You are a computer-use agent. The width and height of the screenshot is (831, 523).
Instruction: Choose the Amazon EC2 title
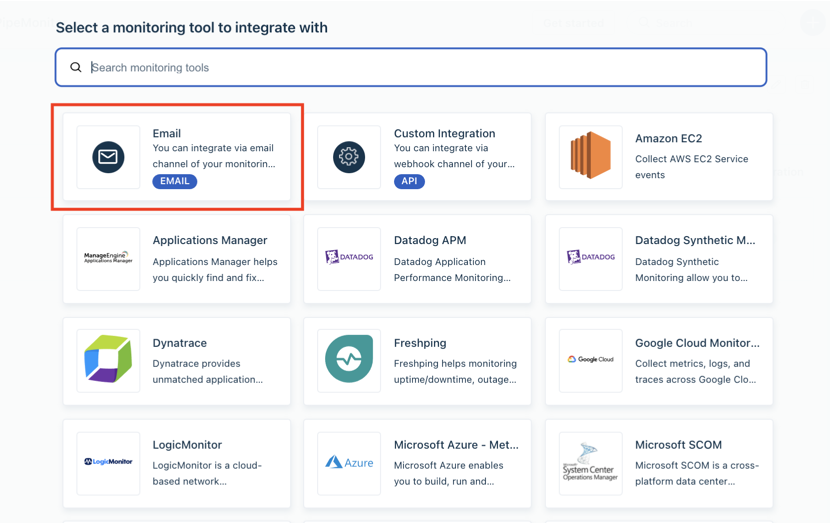[x=668, y=138]
